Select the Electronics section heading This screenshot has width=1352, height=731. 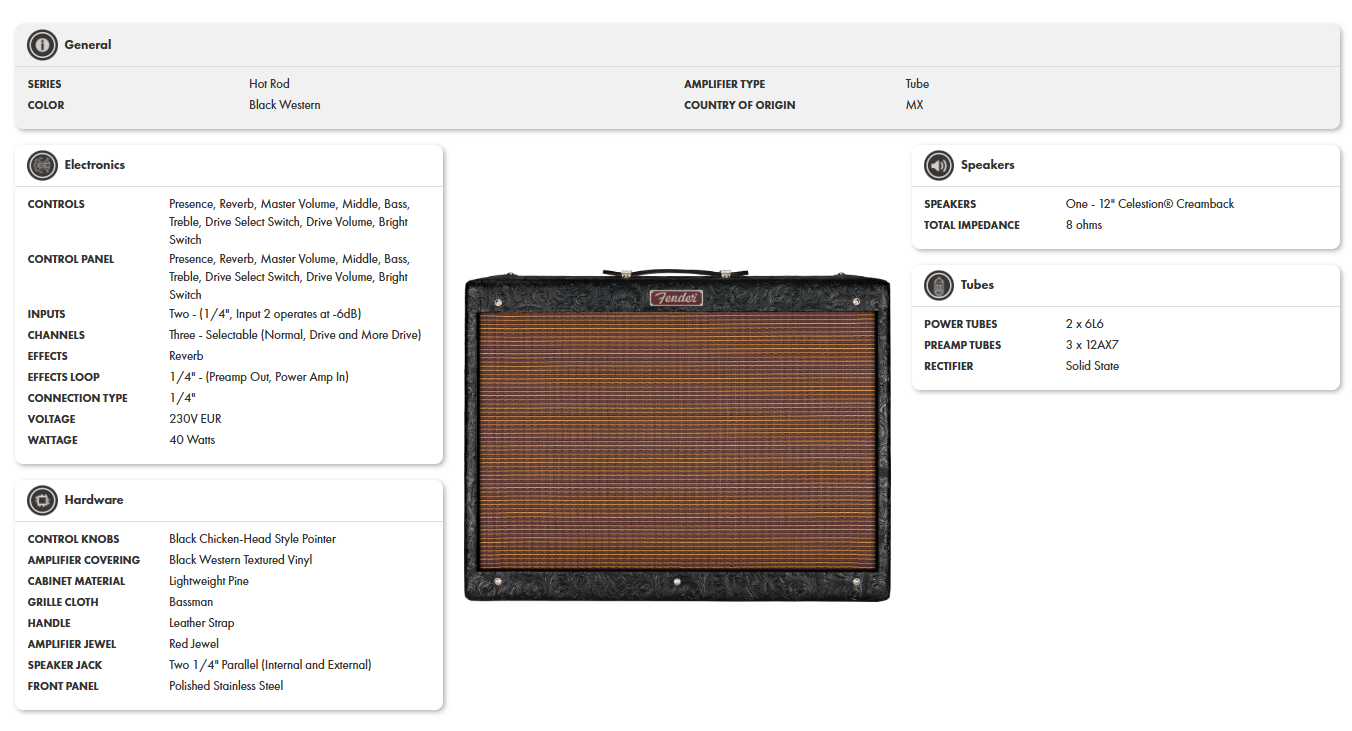[x=95, y=165]
